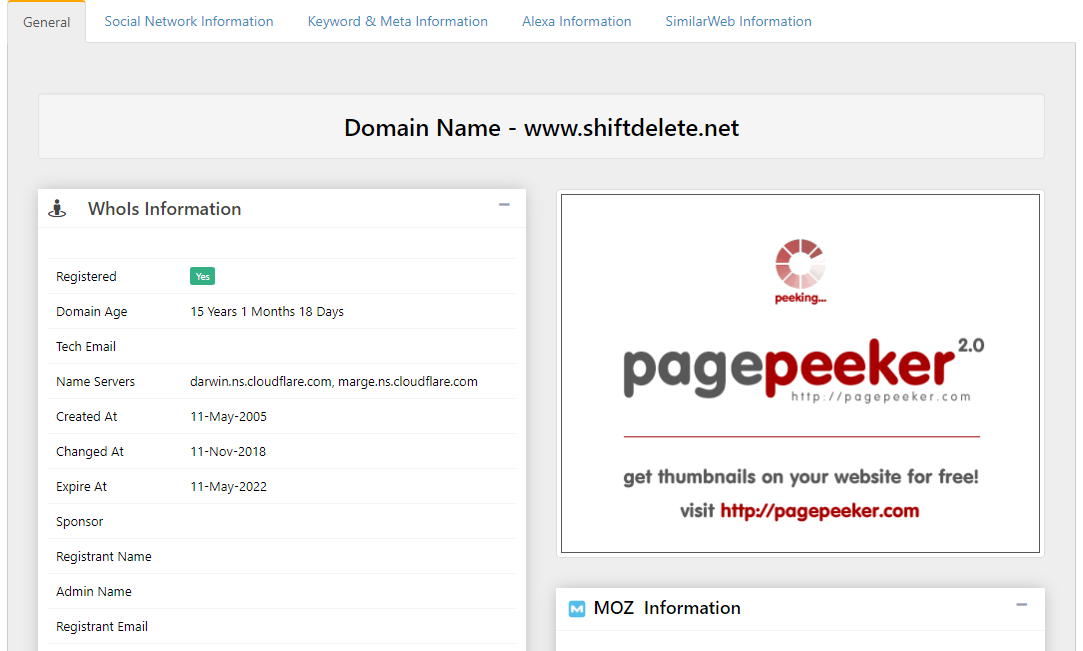Collapse the MOZ Information panel
Viewport: 1083px width, 651px height.
tap(1021, 605)
